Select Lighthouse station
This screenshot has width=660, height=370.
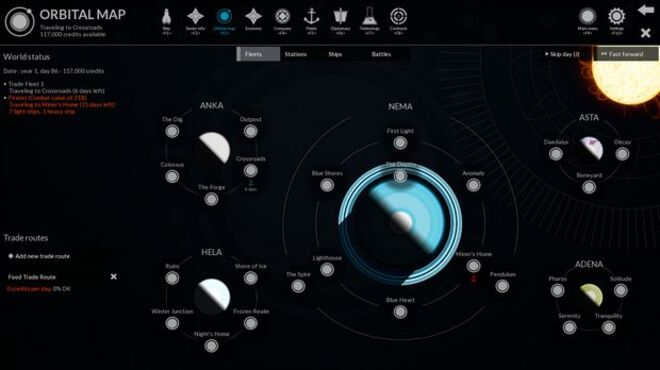[327, 269]
